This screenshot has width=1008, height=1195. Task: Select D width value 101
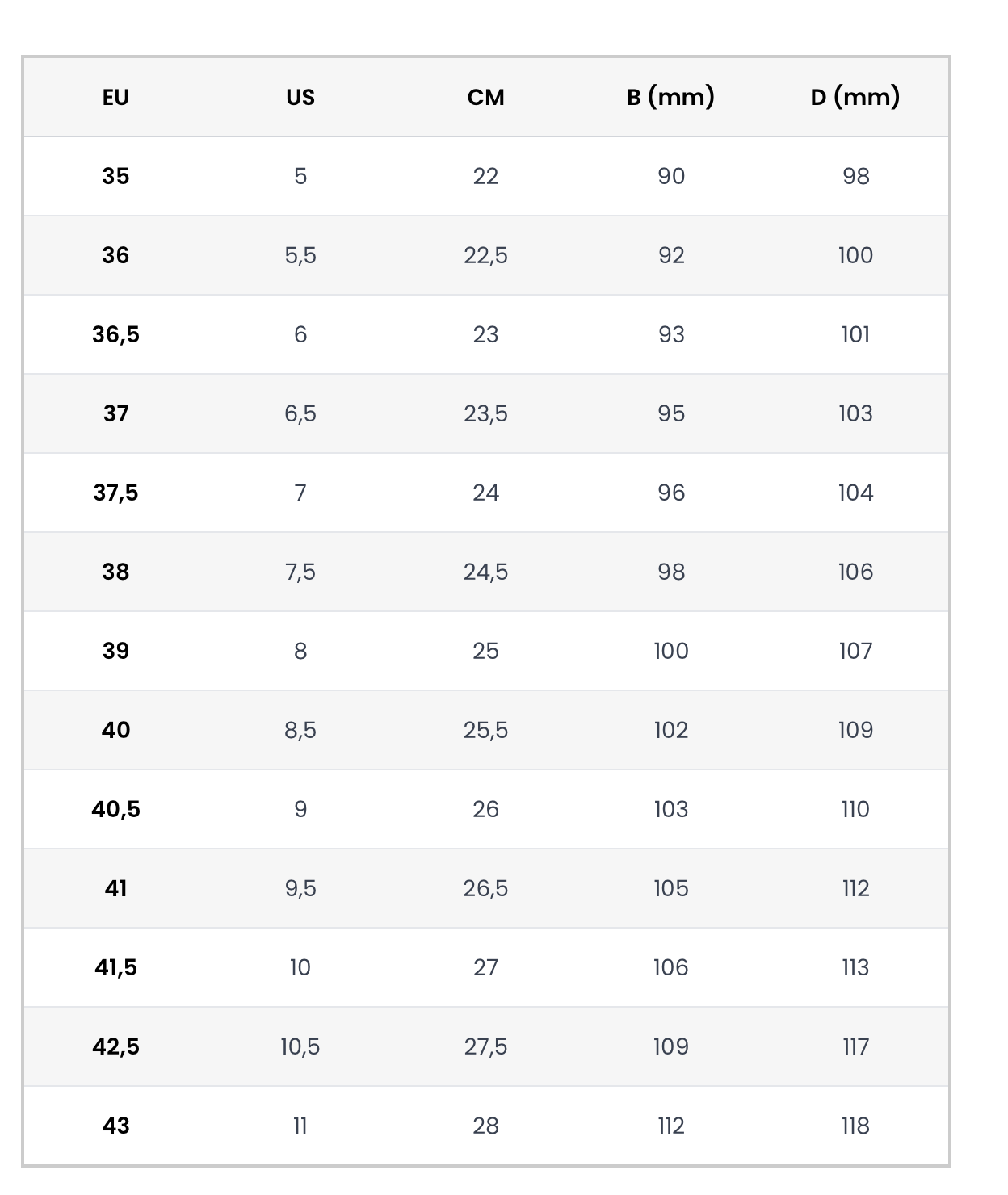point(855,334)
